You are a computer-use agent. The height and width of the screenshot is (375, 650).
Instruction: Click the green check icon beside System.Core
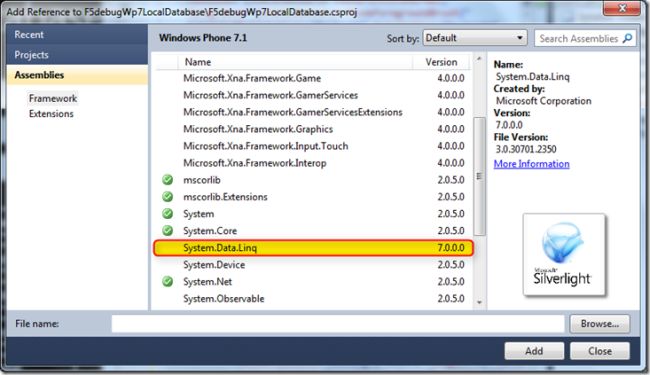[x=167, y=231]
